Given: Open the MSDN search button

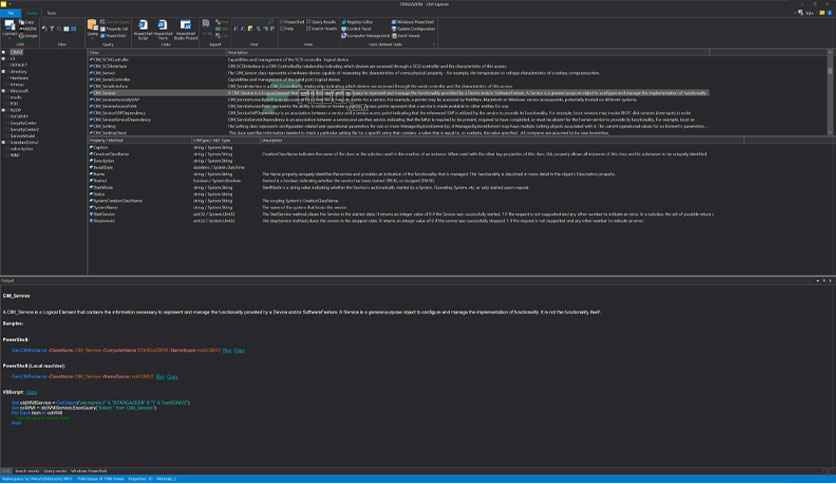Looking at the screenshot, I should click(28, 29).
